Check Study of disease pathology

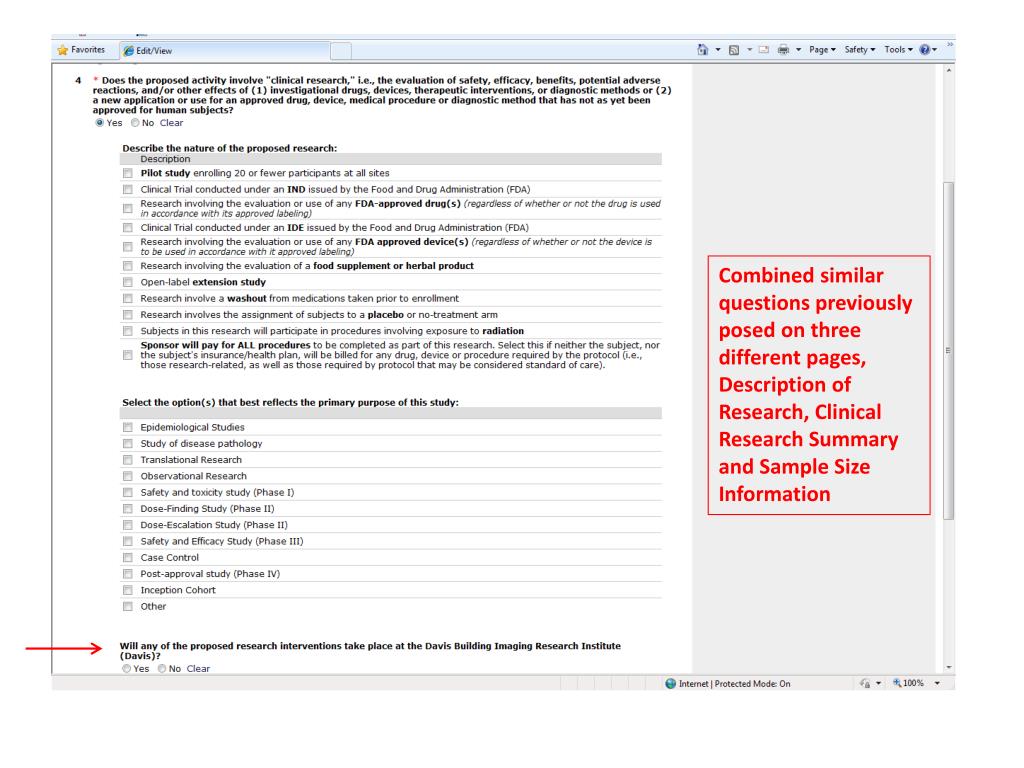coord(127,443)
